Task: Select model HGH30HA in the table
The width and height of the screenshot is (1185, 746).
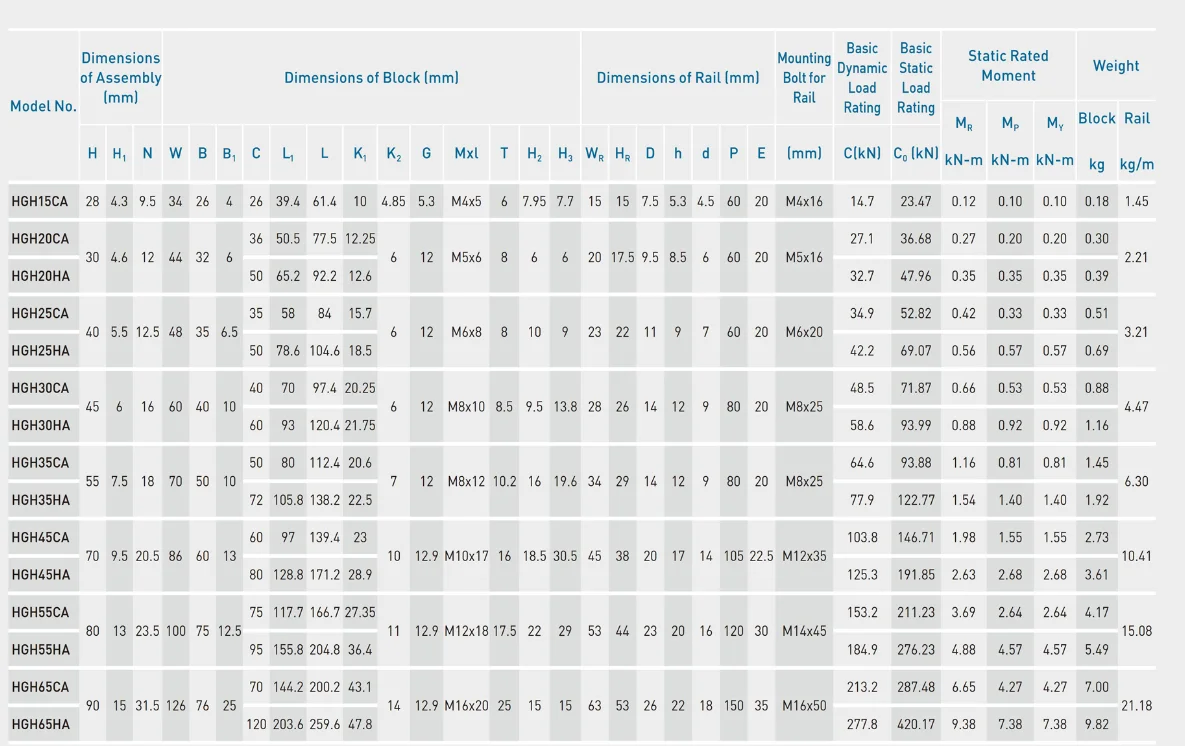Action: [40, 425]
